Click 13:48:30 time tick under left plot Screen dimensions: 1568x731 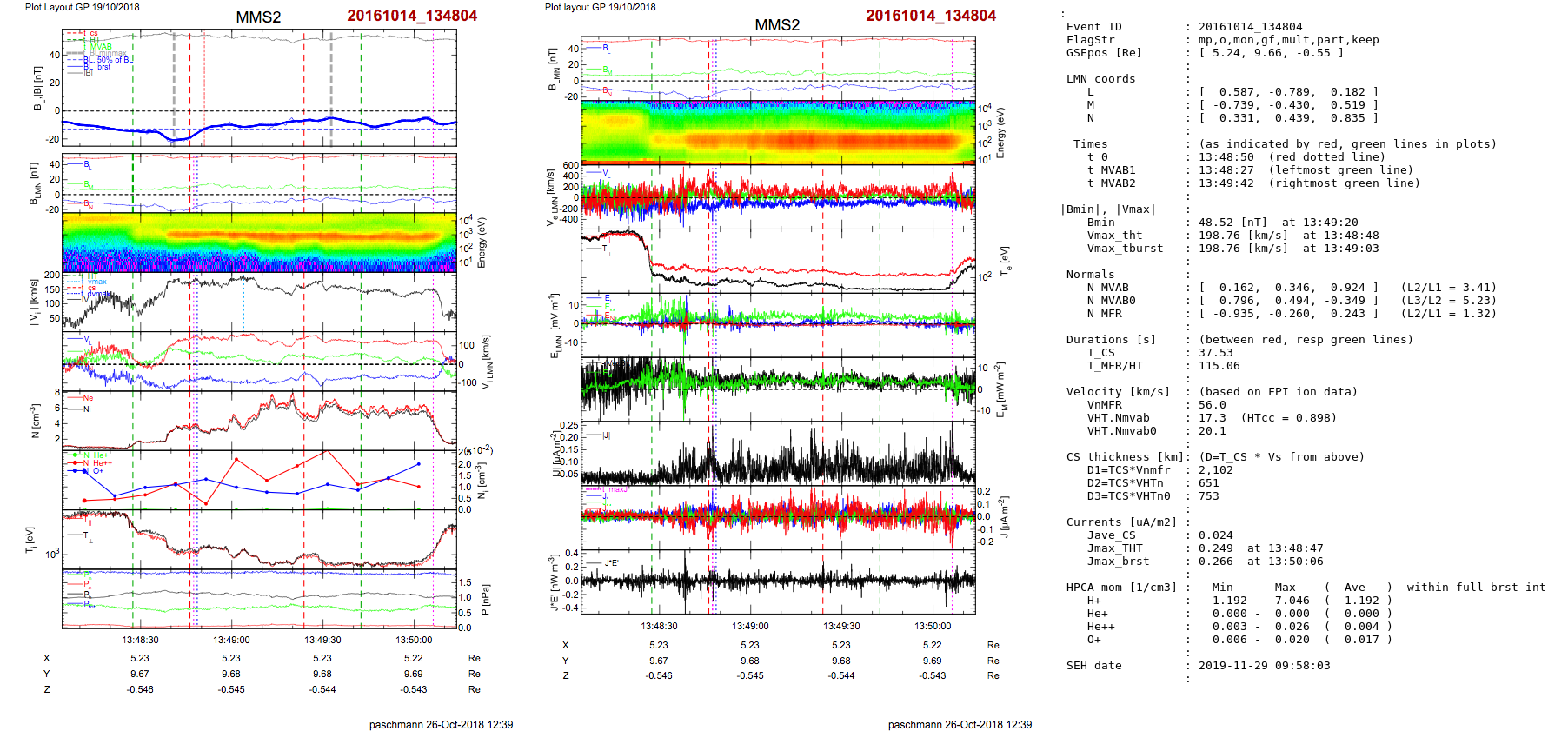coord(140,640)
